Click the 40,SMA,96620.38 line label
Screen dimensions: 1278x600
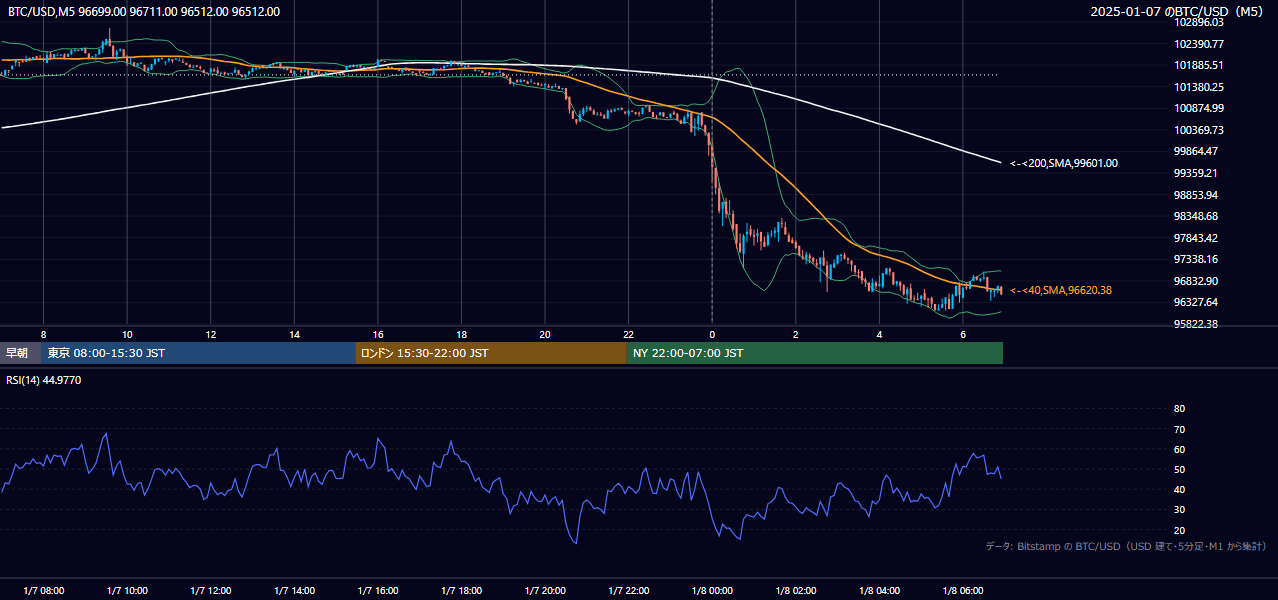[x=1061, y=290]
